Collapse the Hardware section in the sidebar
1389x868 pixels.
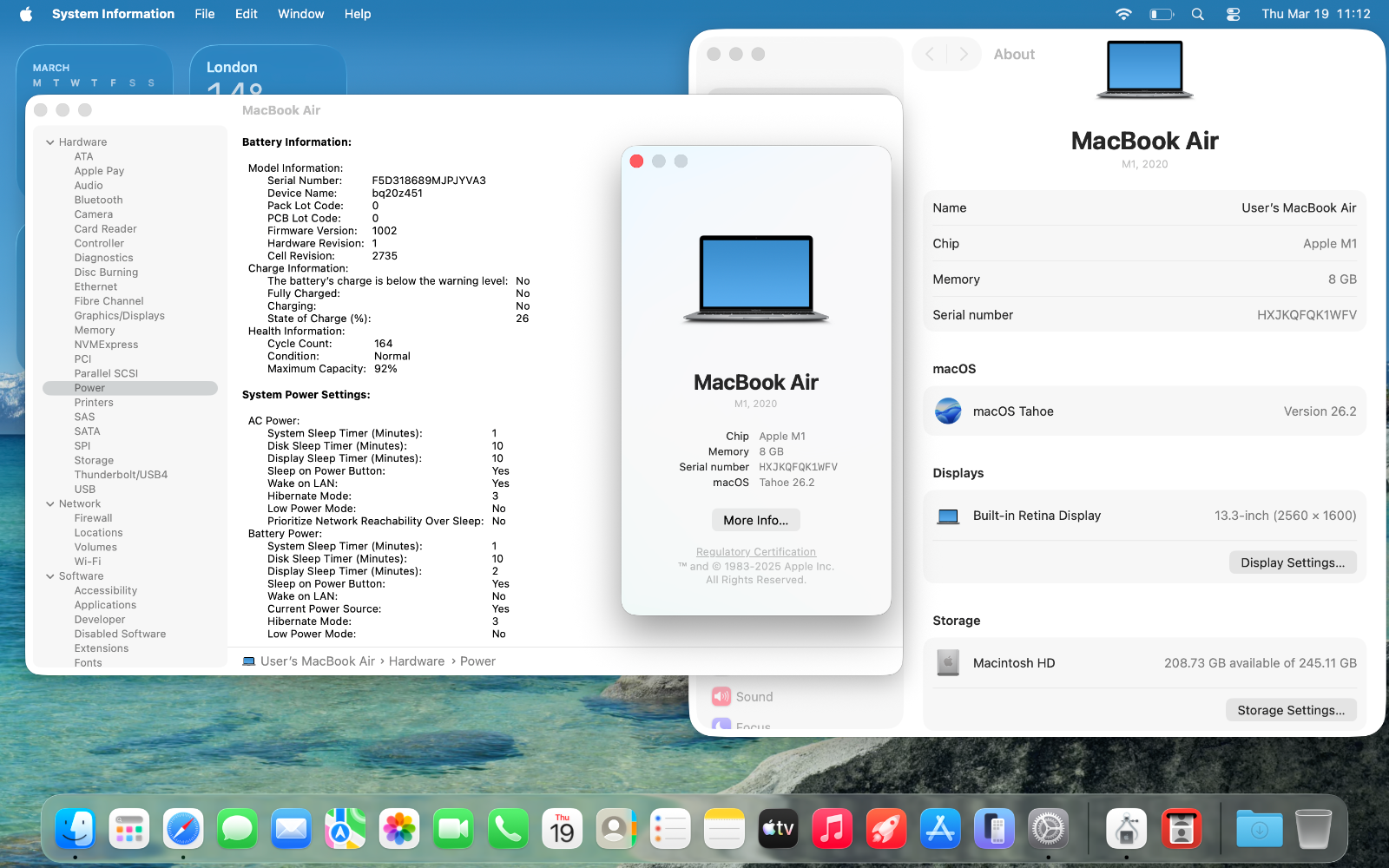click(50, 142)
